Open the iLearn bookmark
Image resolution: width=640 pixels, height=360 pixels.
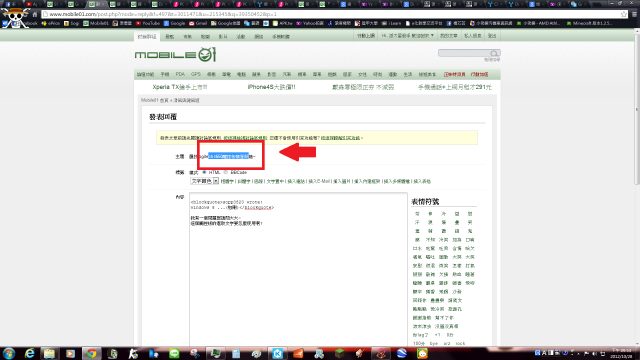391,23
